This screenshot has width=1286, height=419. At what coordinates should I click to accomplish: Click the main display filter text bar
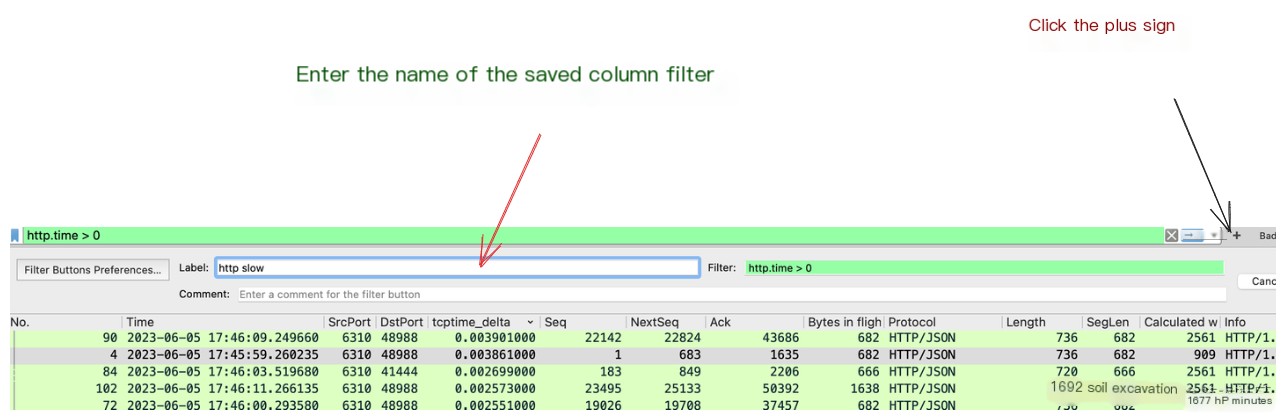[590, 235]
